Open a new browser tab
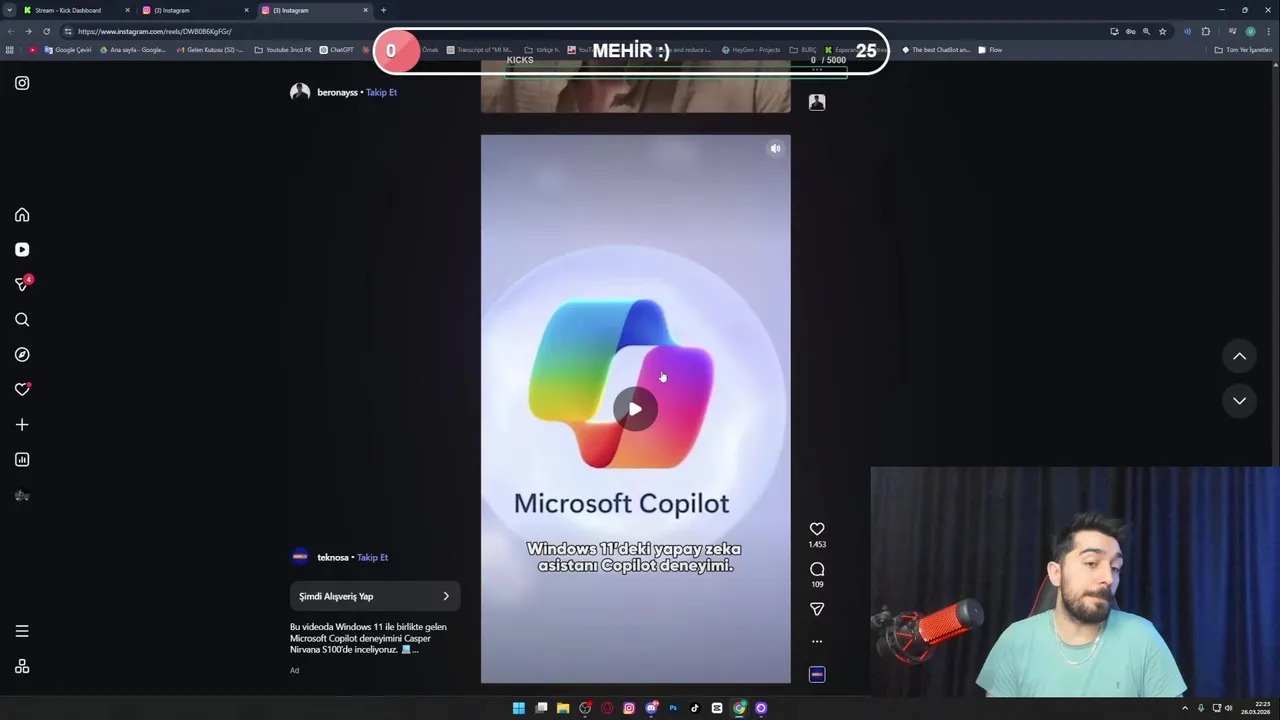Viewport: 1280px width, 720px height. tap(383, 10)
